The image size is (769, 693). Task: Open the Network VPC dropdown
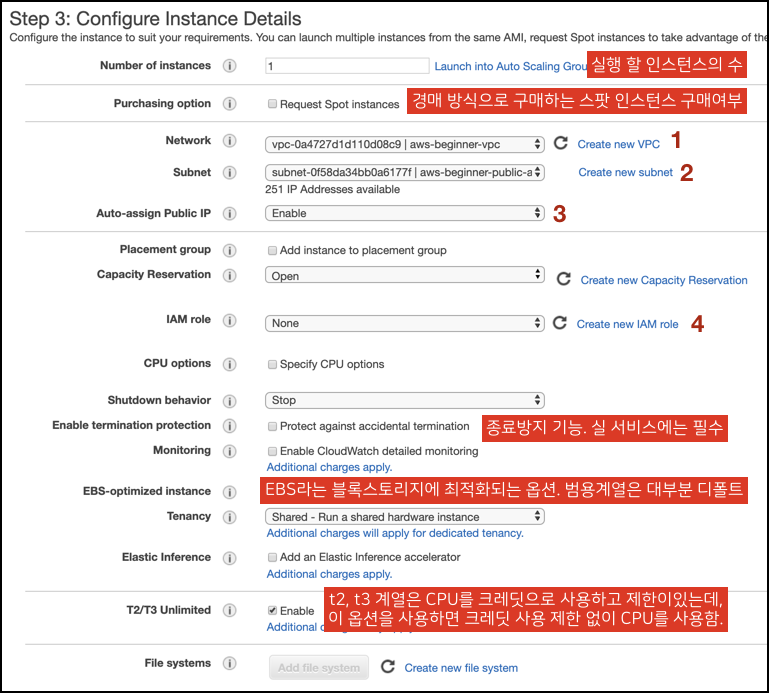[x=405, y=144]
